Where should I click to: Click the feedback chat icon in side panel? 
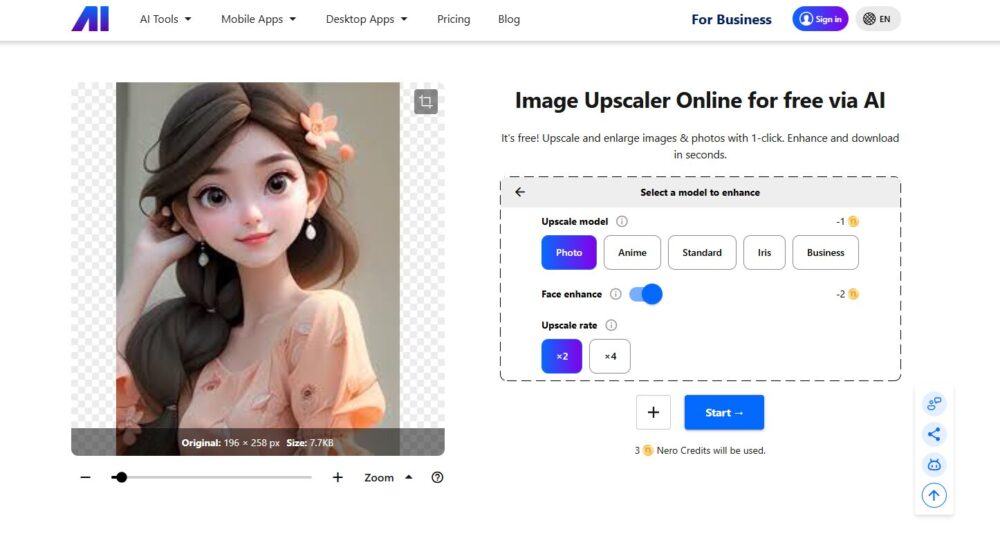(934, 404)
